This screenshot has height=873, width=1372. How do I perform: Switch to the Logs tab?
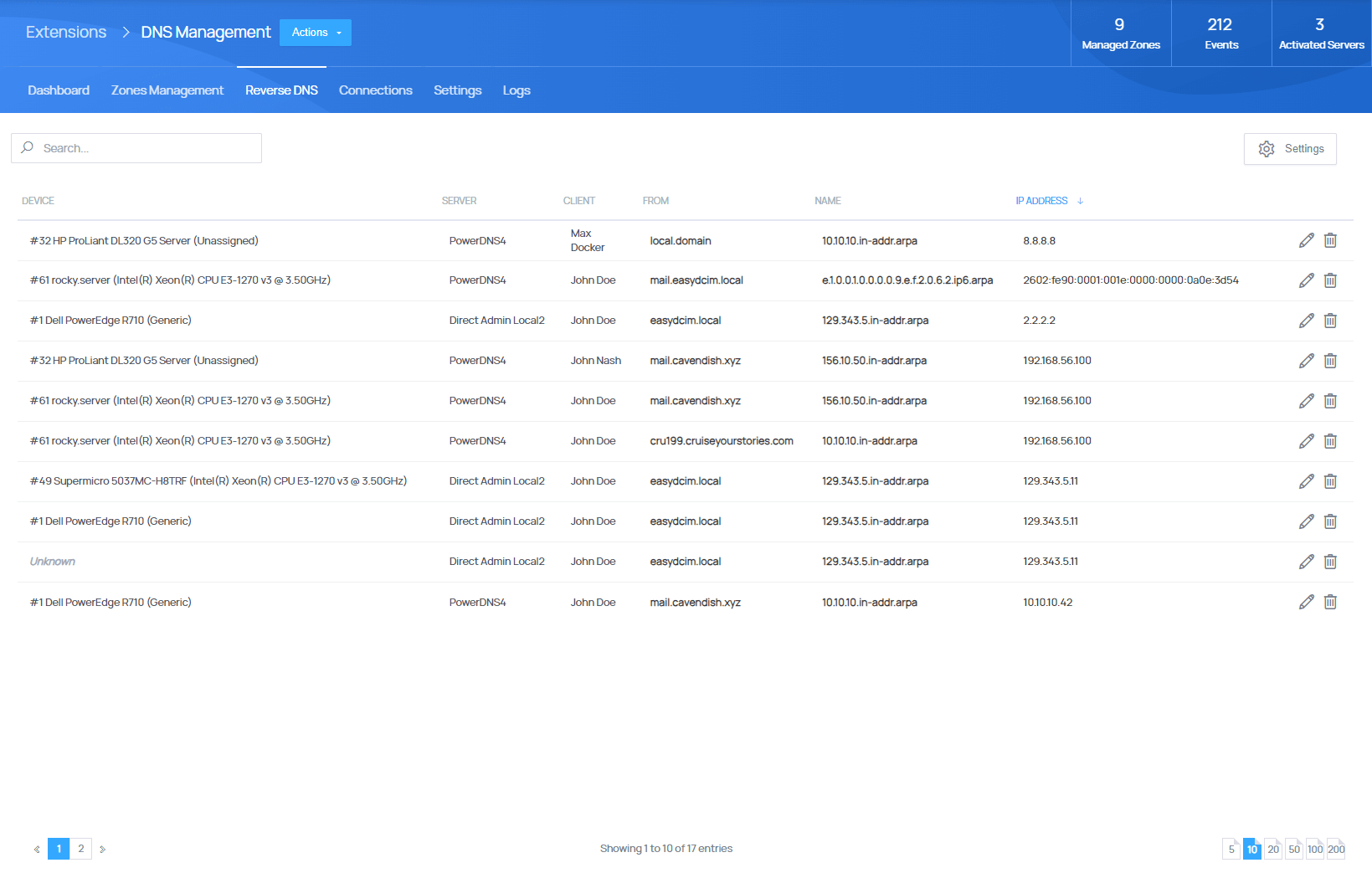(516, 90)
